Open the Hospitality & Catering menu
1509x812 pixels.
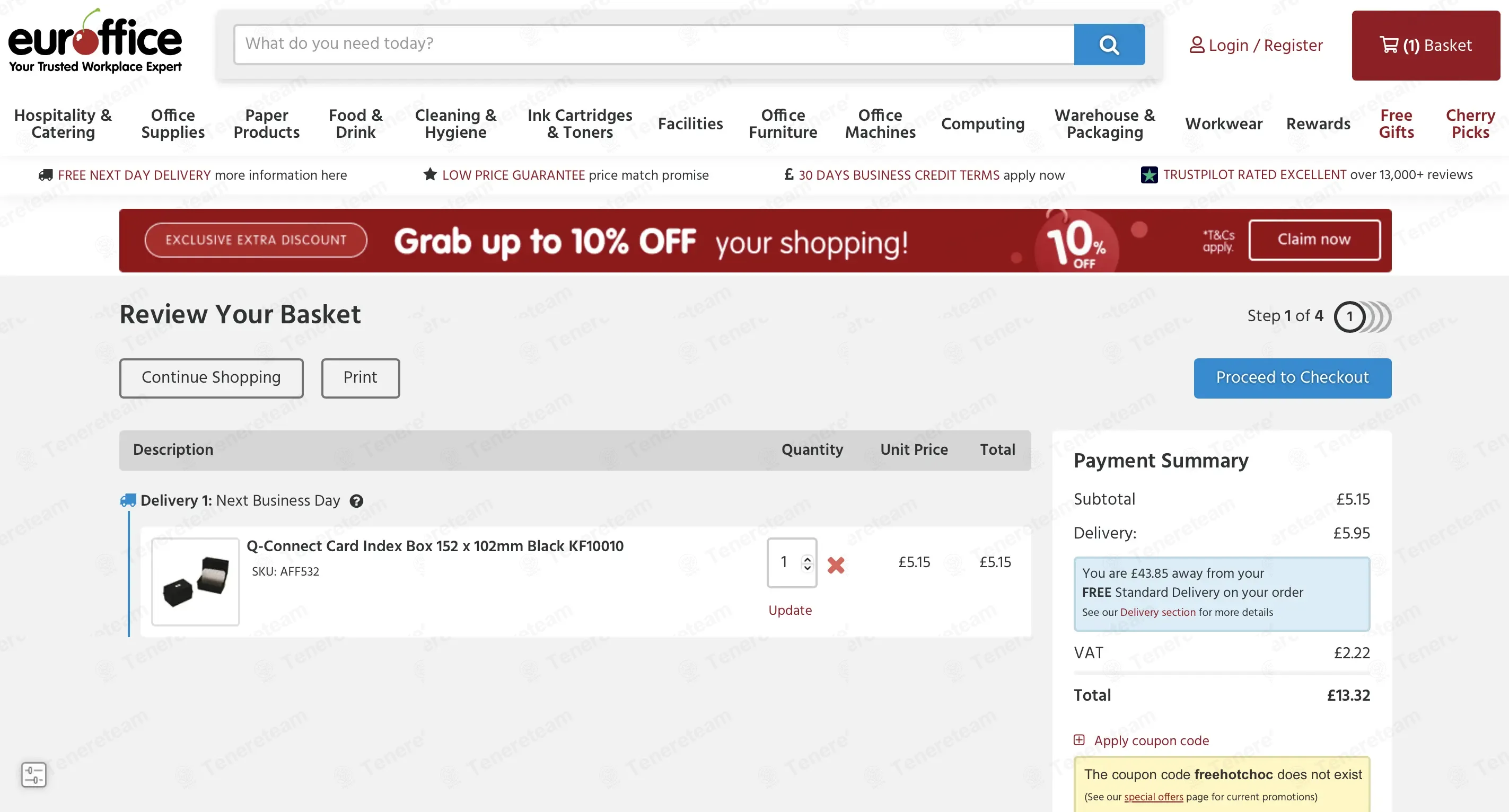tap(63, 123)
